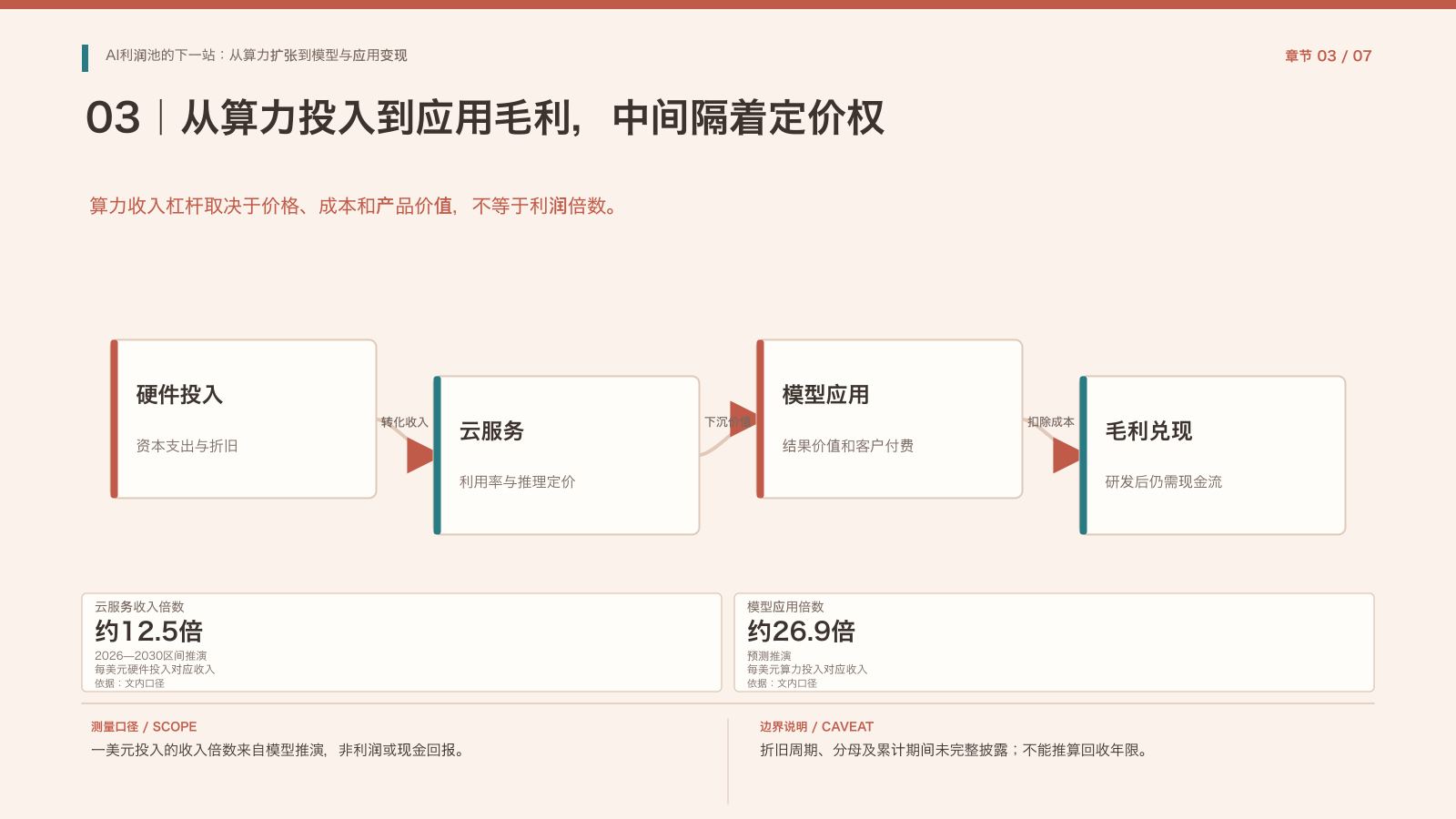The image size is (1456, 819).
Task: Click the text 利用率与推理定价
Action: point(517,482)
